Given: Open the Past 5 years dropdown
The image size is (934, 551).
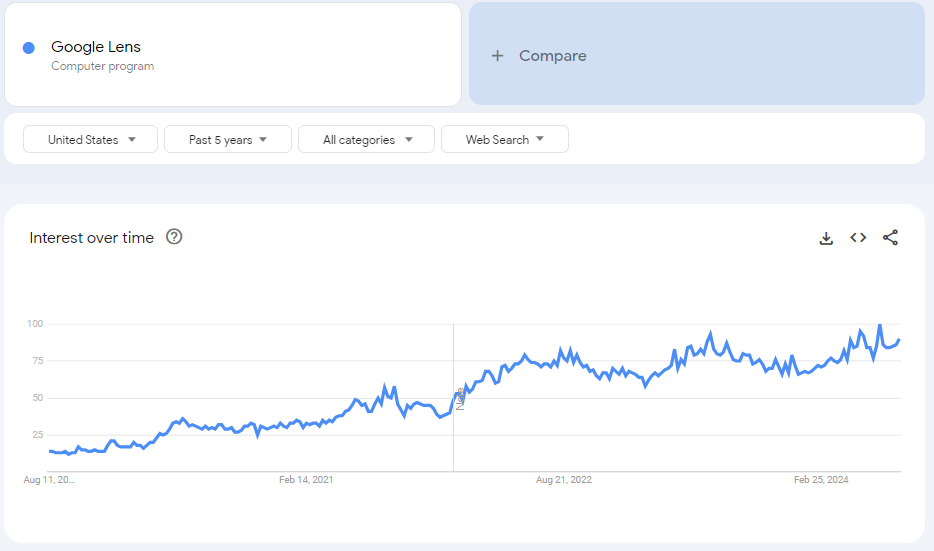Looking at the screenshot, I should (228, 139).
